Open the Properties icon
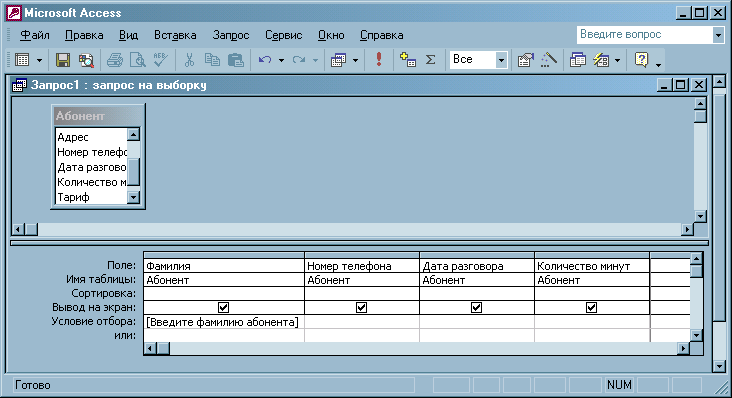The height and width of the screenshot is (398, 732). (x=526, y=60)
